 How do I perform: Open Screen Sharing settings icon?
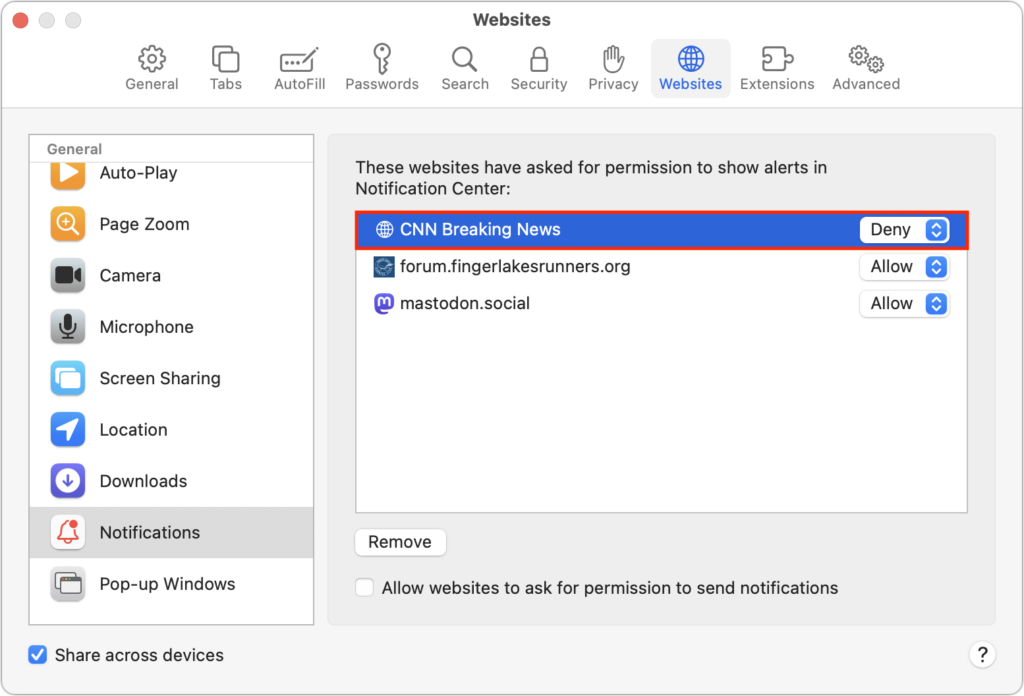pyautogui.click(x=68, y=378)
